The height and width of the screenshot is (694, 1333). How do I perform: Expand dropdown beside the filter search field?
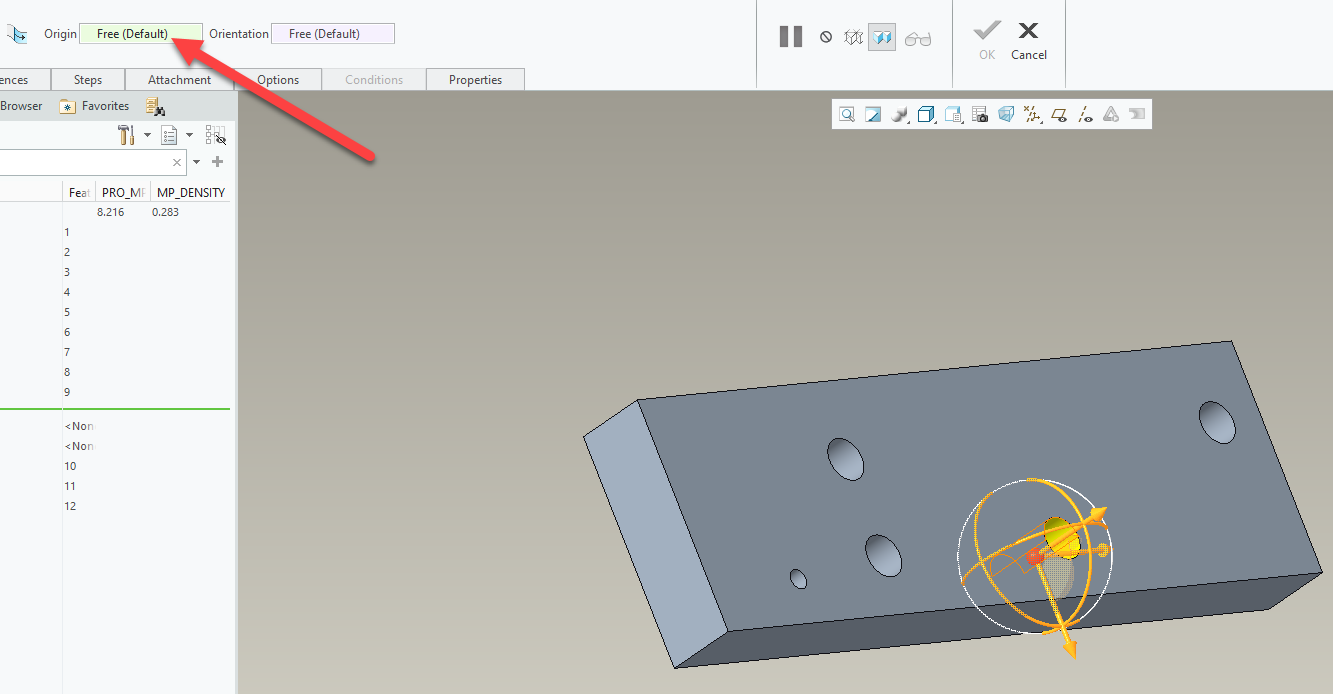point(197,161)
